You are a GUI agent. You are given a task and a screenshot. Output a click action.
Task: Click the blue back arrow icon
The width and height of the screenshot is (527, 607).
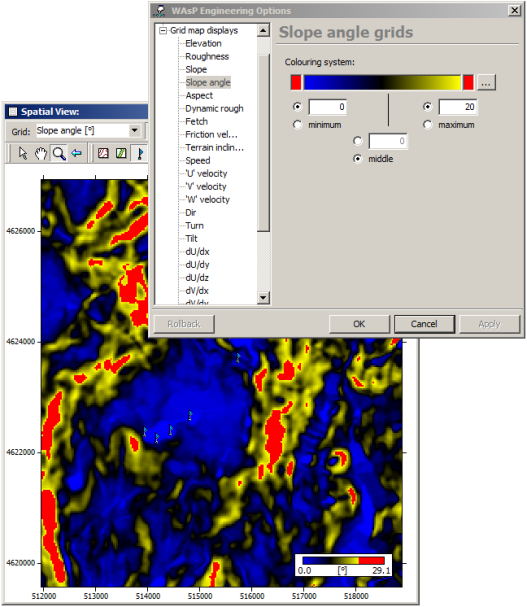[77, 154]
